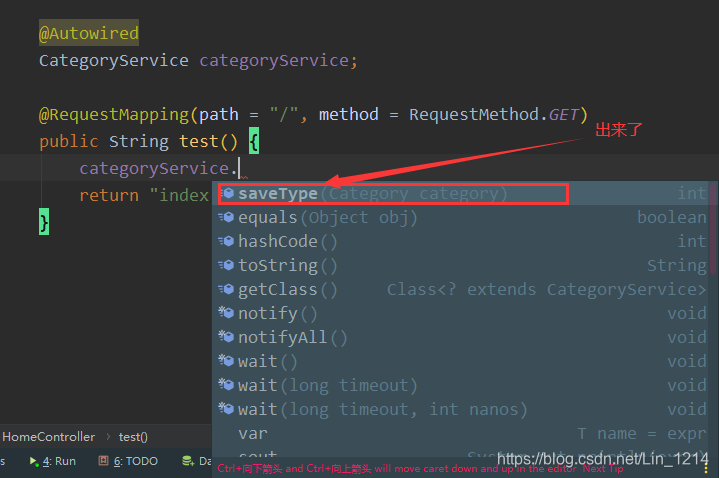Screen dimensions: 719x478
Task: Click the Run tool window play icon
Action: tap(34, 461)
